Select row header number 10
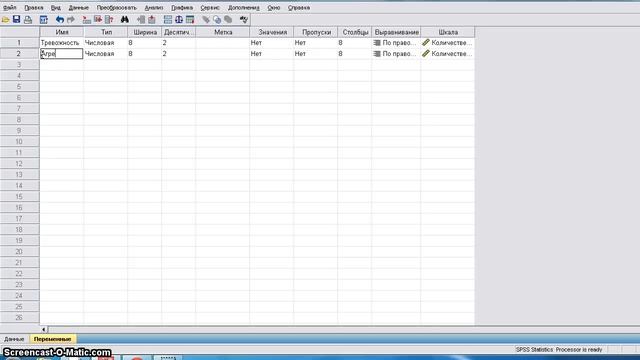640x360 pixels. 20,142
